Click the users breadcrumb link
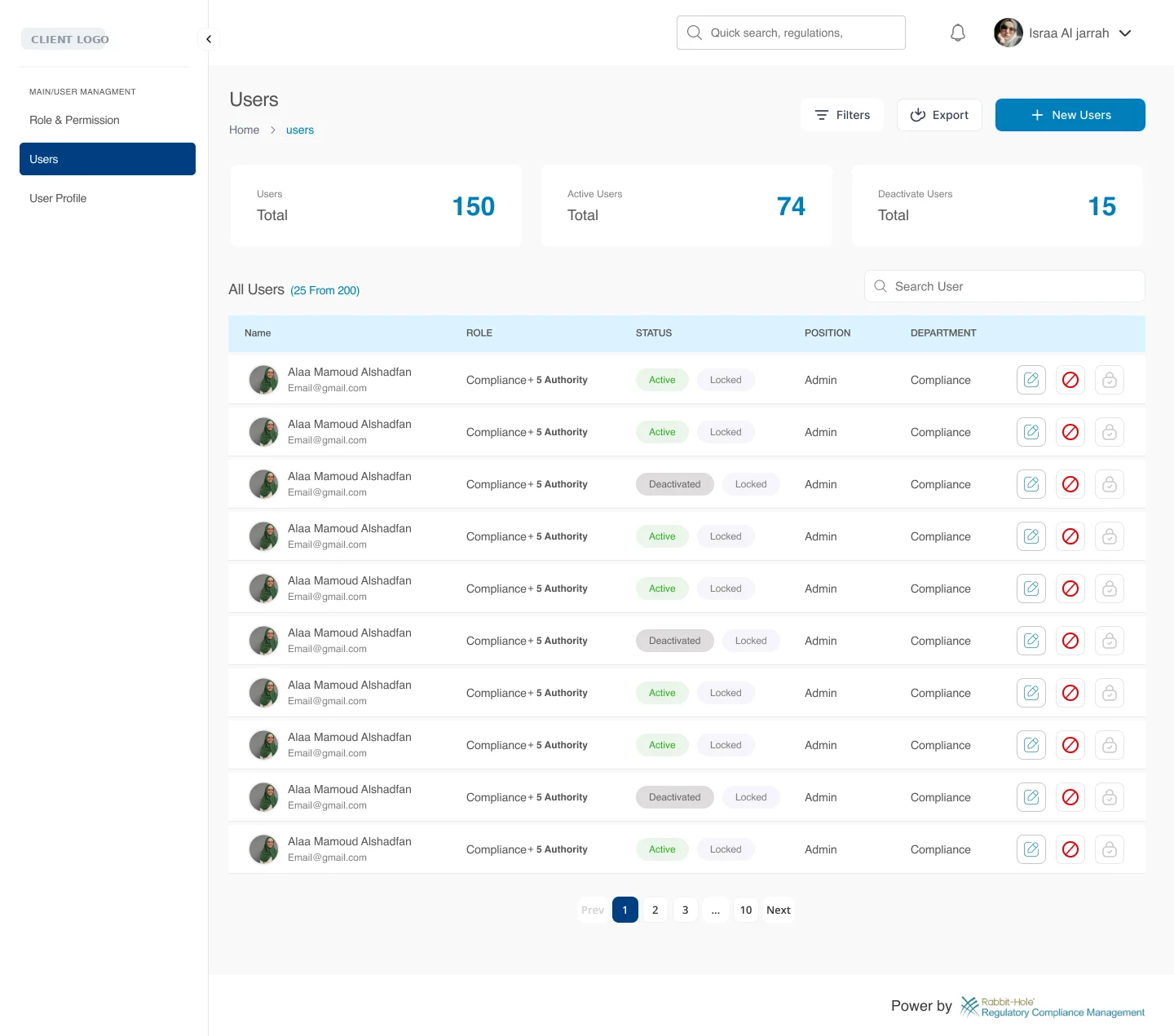1174x1036 pixels. [x=300, y=130]
